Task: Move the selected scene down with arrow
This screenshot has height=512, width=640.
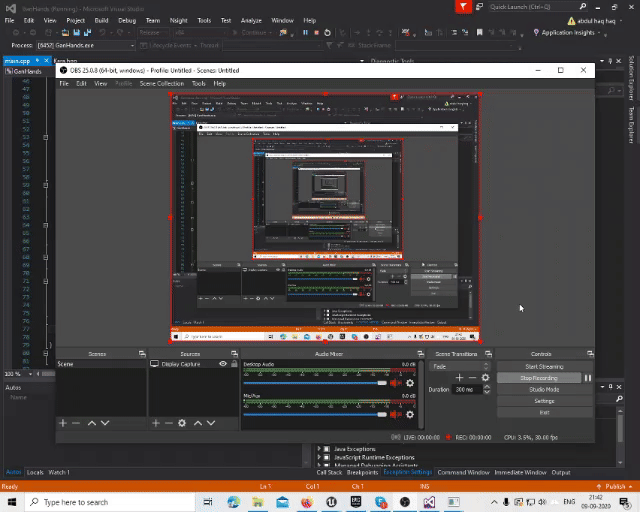Action: click(105, 423)
